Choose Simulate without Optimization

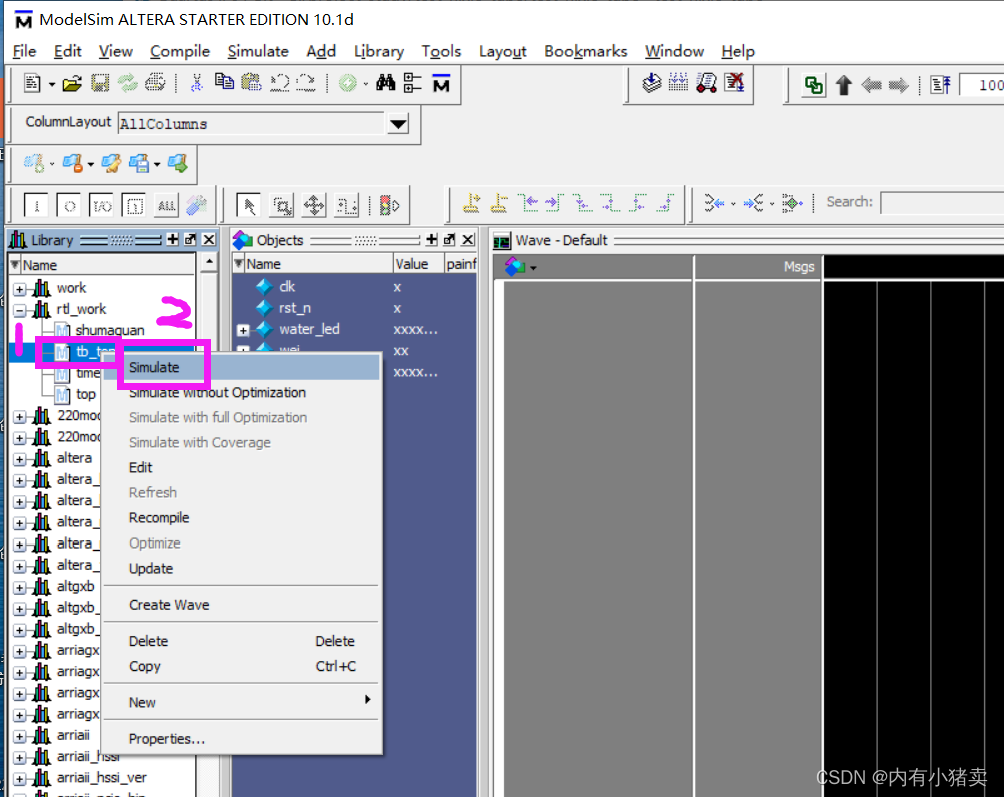(241, 392)
